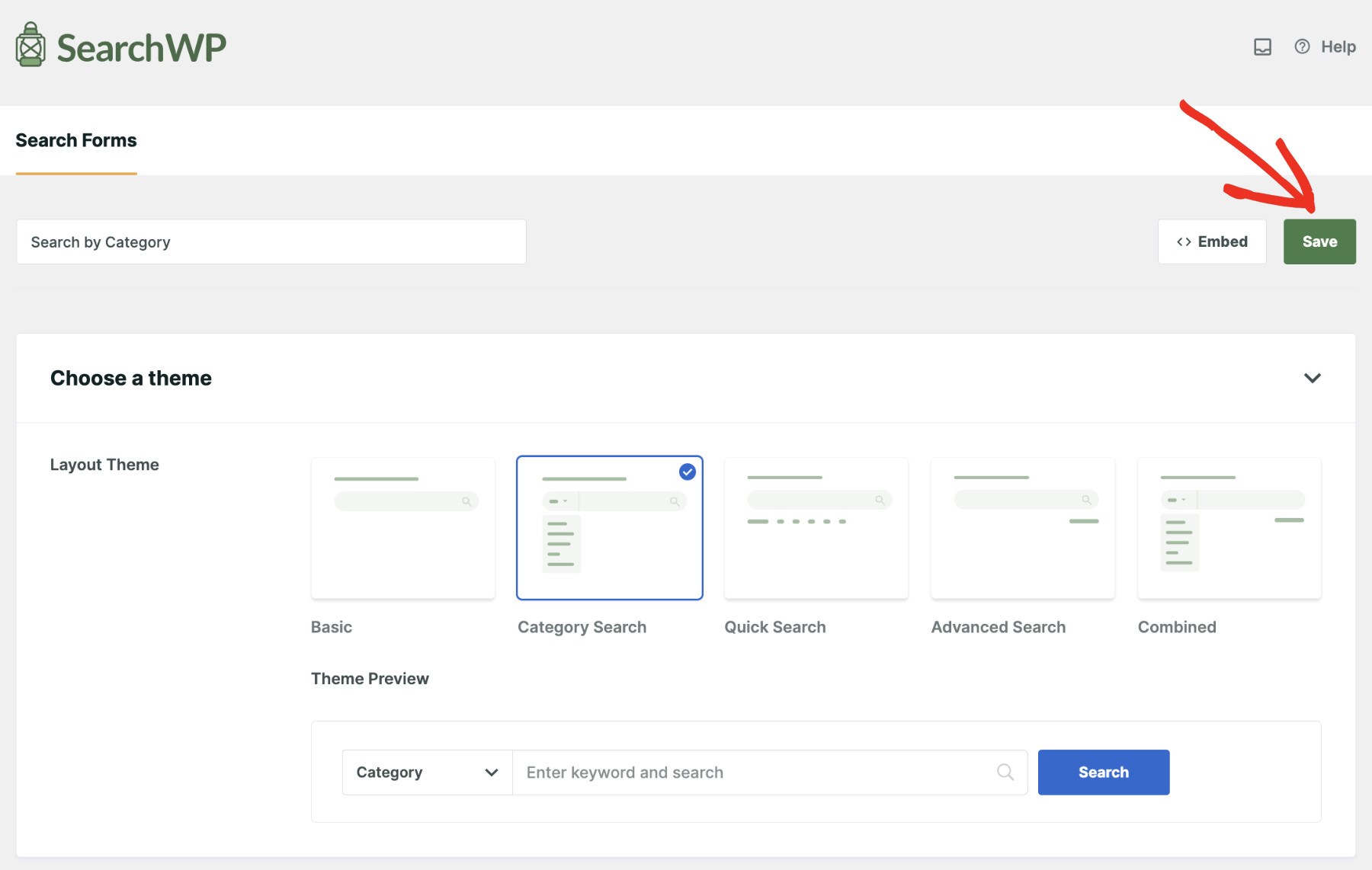The height and width of the screenshot is (870, 1372).
Task: Click the search icon inside Basic theme thumbnail
Action: [x=466, y=501]
